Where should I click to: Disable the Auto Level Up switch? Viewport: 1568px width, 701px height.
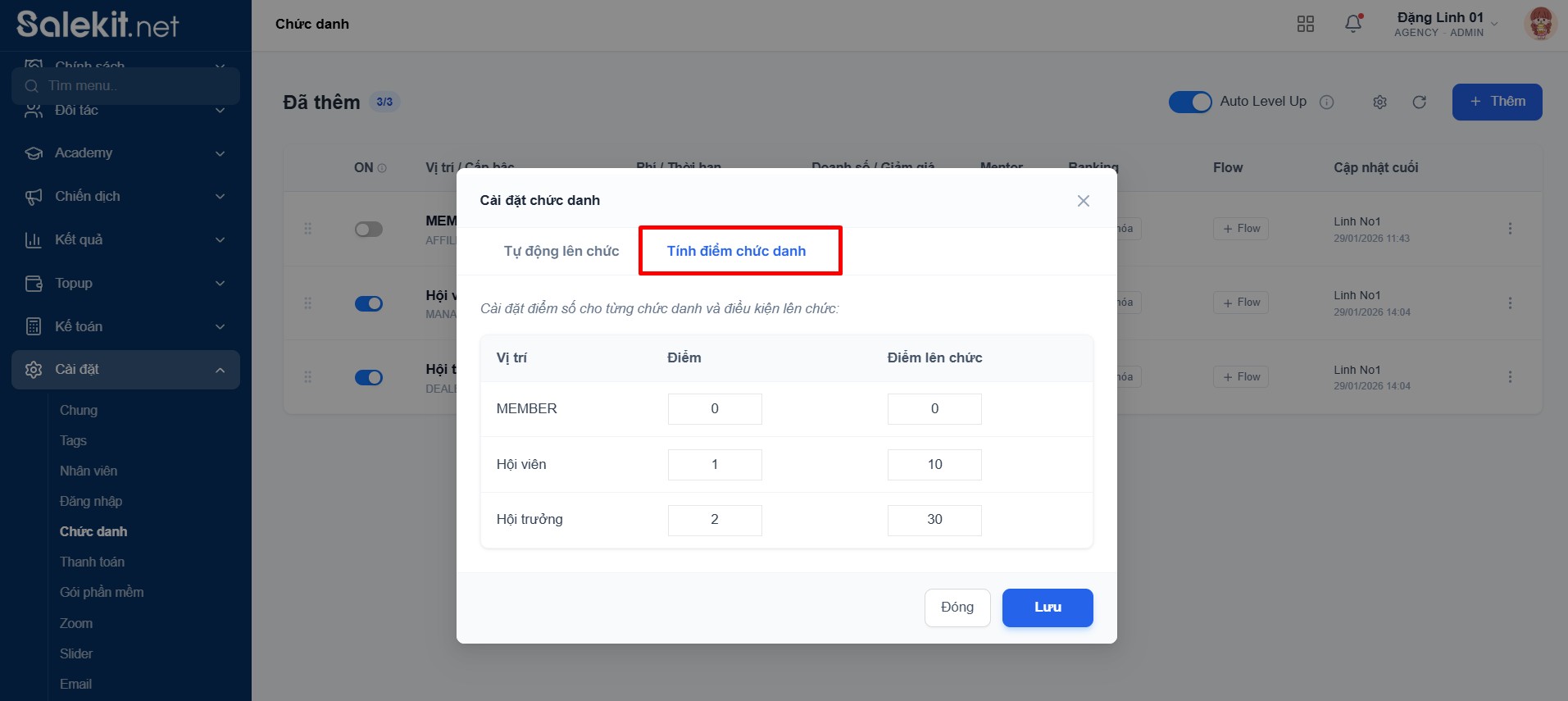click(1189, 102)
